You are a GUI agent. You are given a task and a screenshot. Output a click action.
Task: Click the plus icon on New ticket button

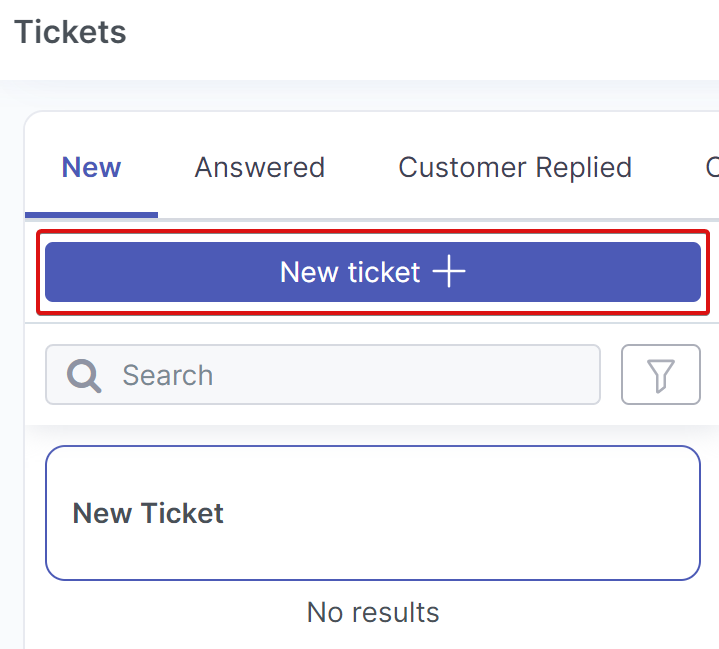pos(449,272)
